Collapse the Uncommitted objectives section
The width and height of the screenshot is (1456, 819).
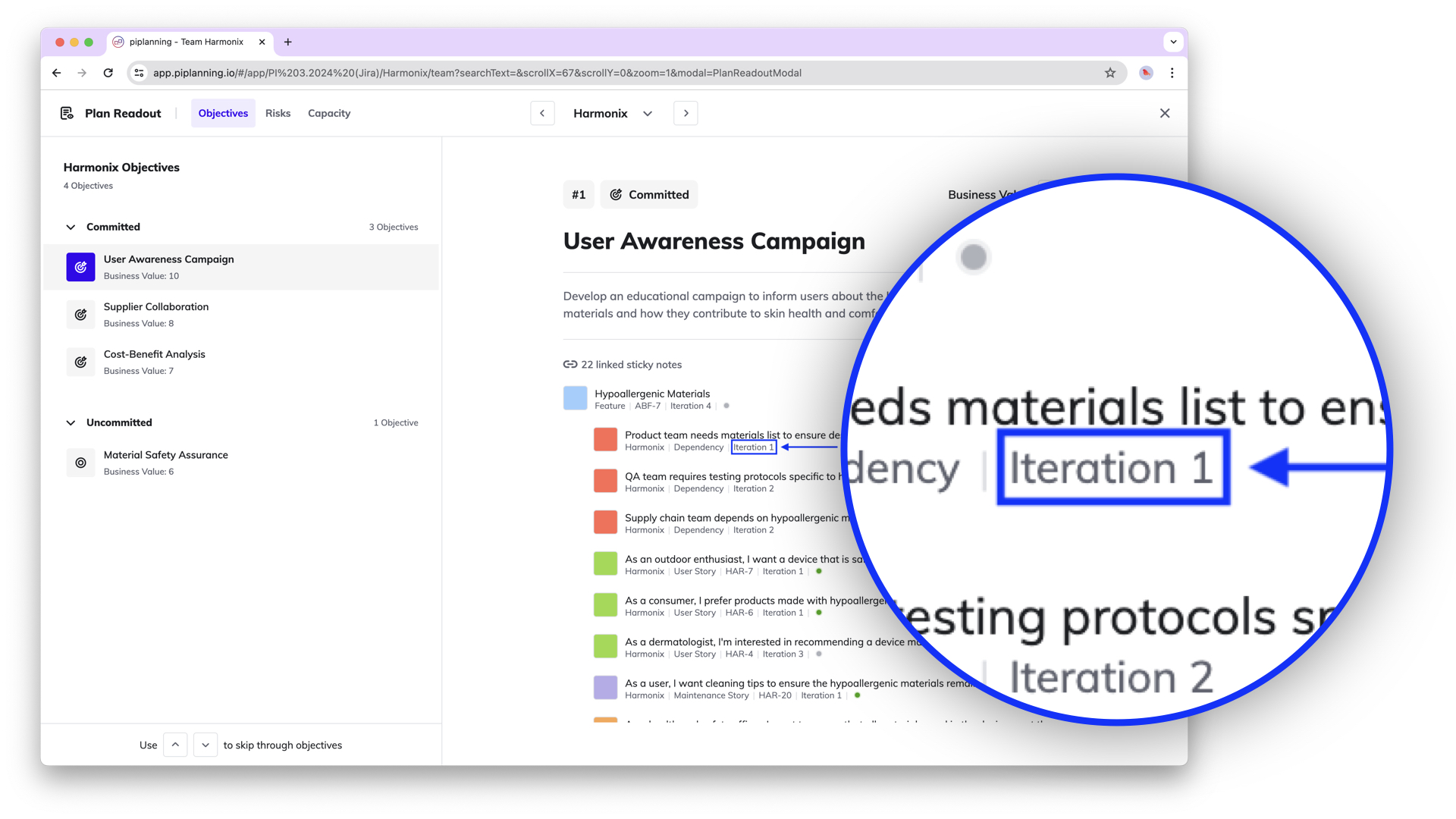71,422
